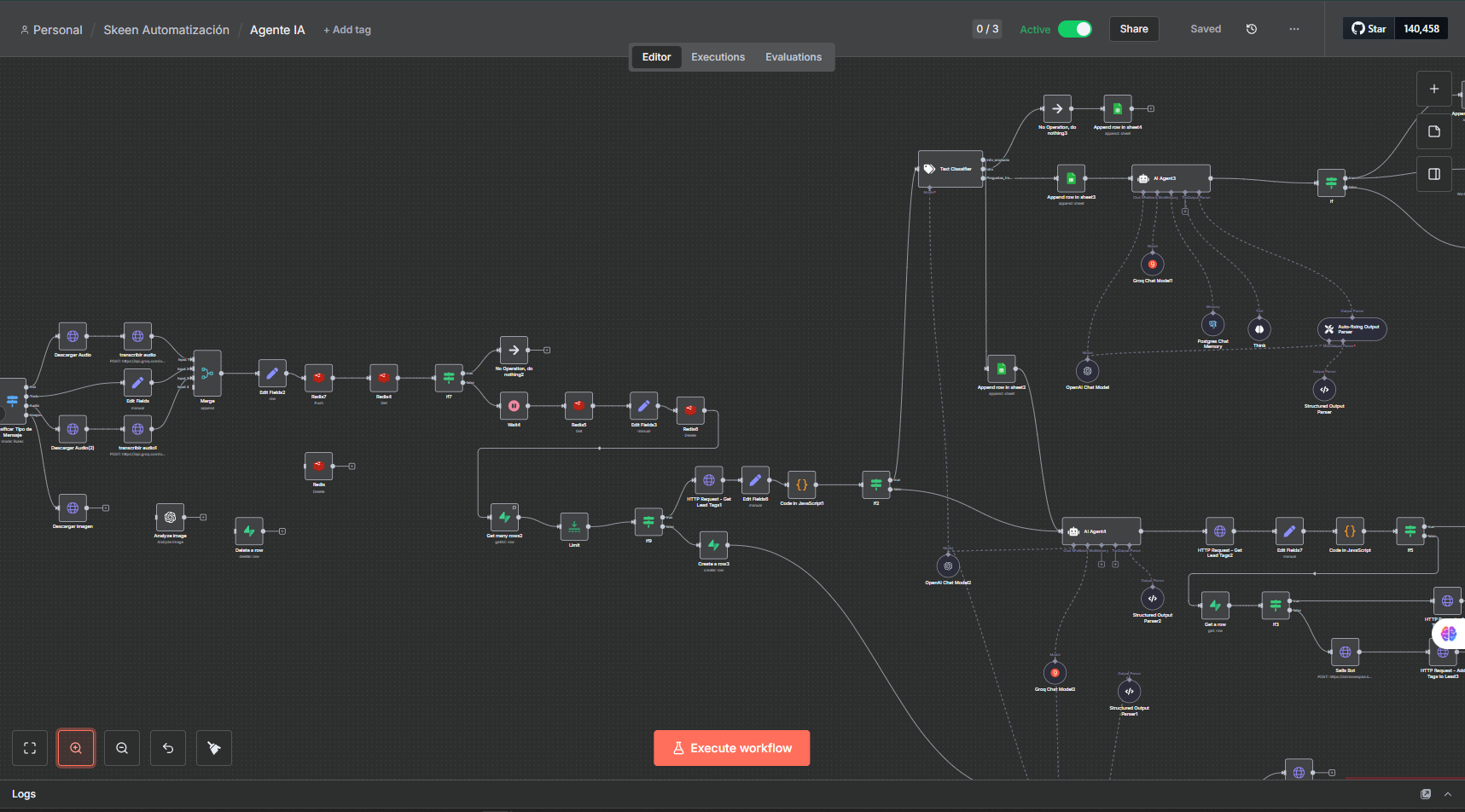Switch to the Executions tab
The width and height of the screenshot is (1465, 812).
(x=718, y=57)
